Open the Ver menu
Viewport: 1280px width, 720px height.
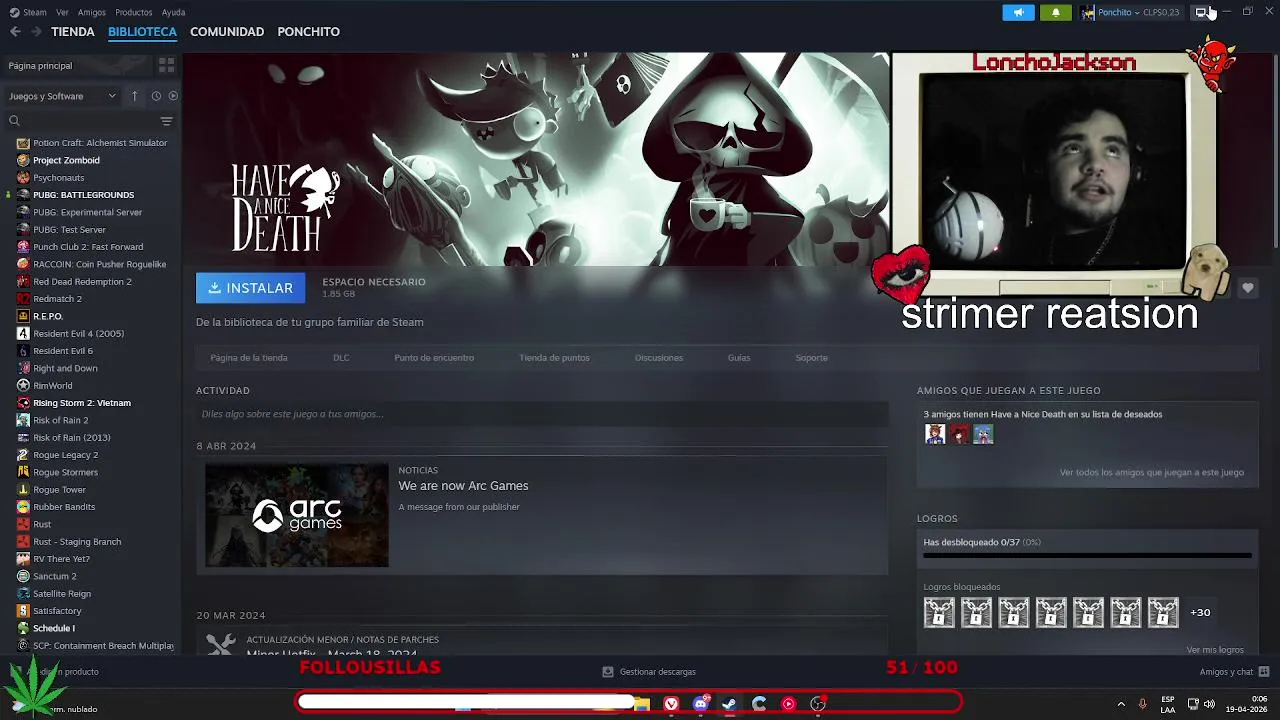pos(62,12)
